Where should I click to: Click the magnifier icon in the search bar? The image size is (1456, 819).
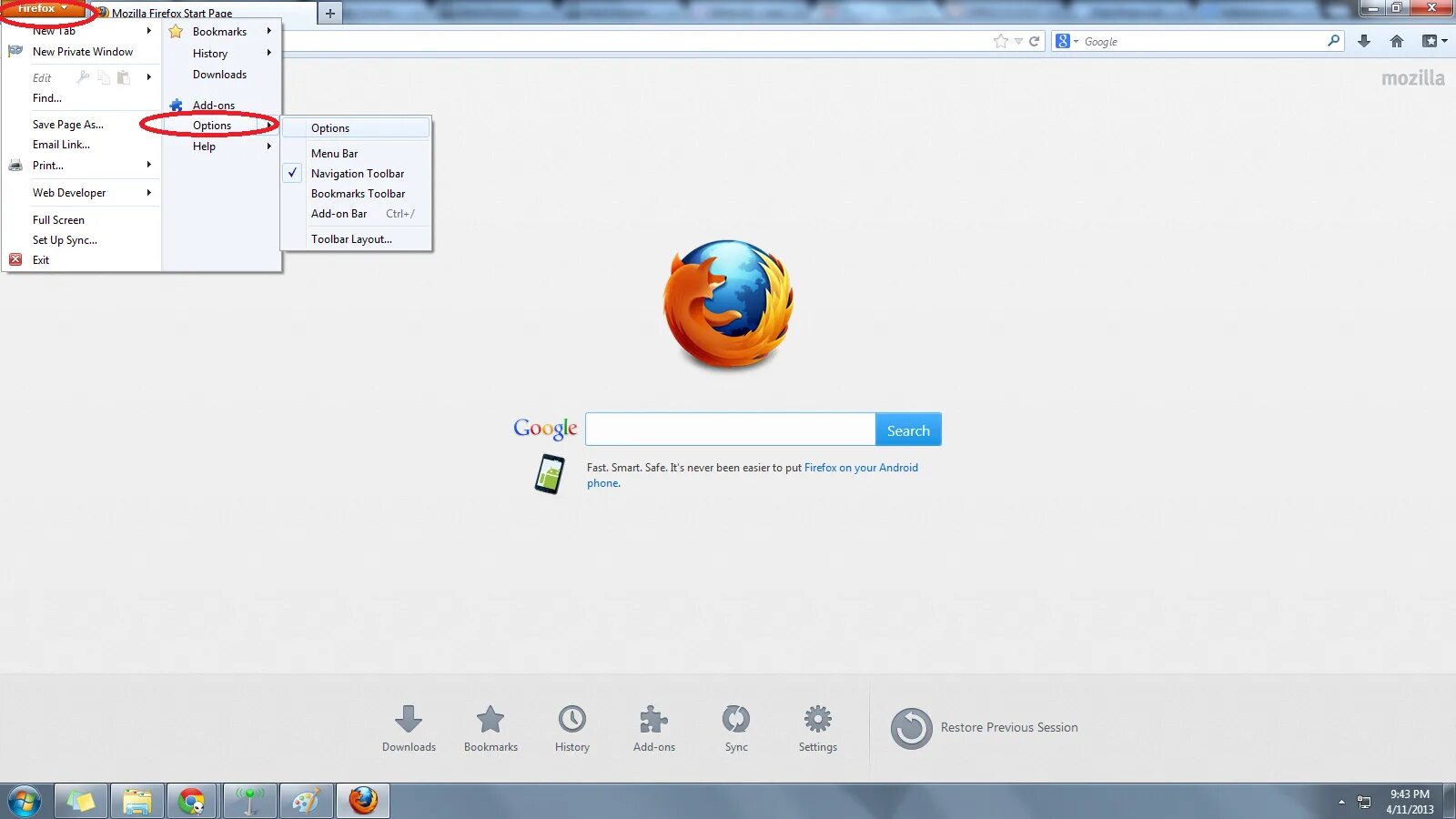coord(1333,41)
